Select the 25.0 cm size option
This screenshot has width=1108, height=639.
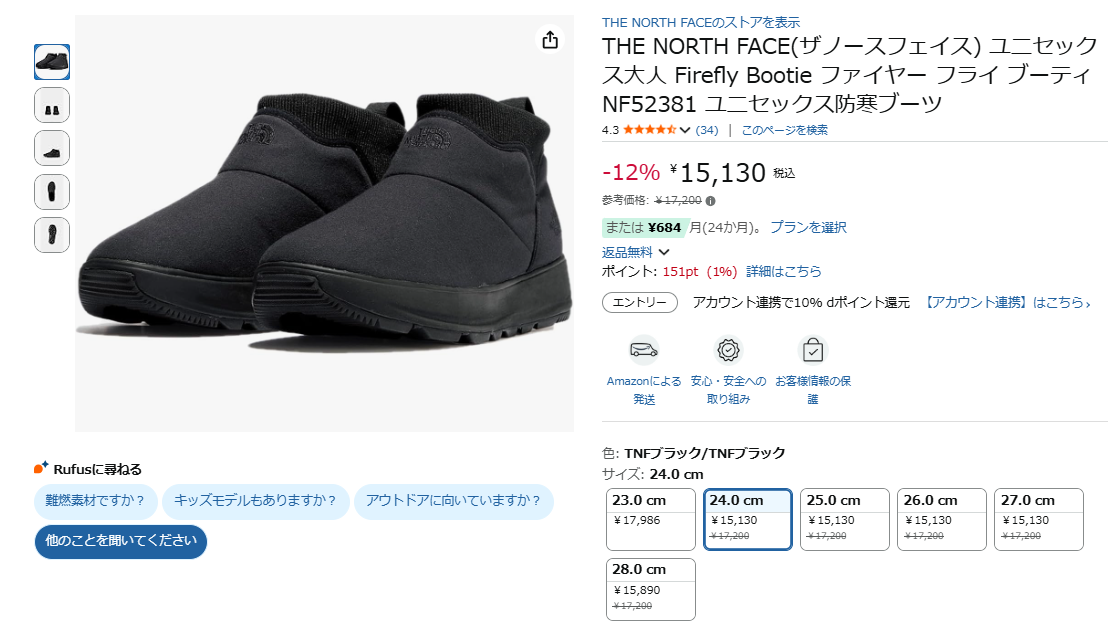pos(844,519)
